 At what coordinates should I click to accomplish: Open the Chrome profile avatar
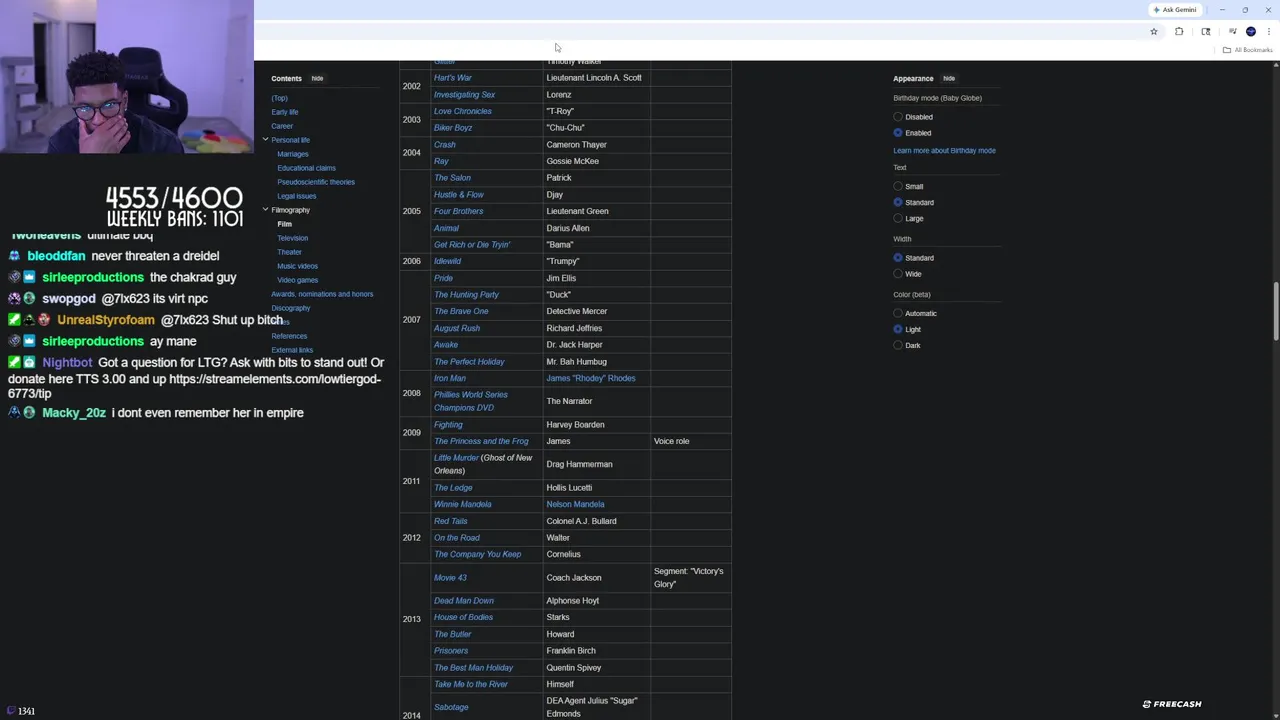[x=1251, y=32]
